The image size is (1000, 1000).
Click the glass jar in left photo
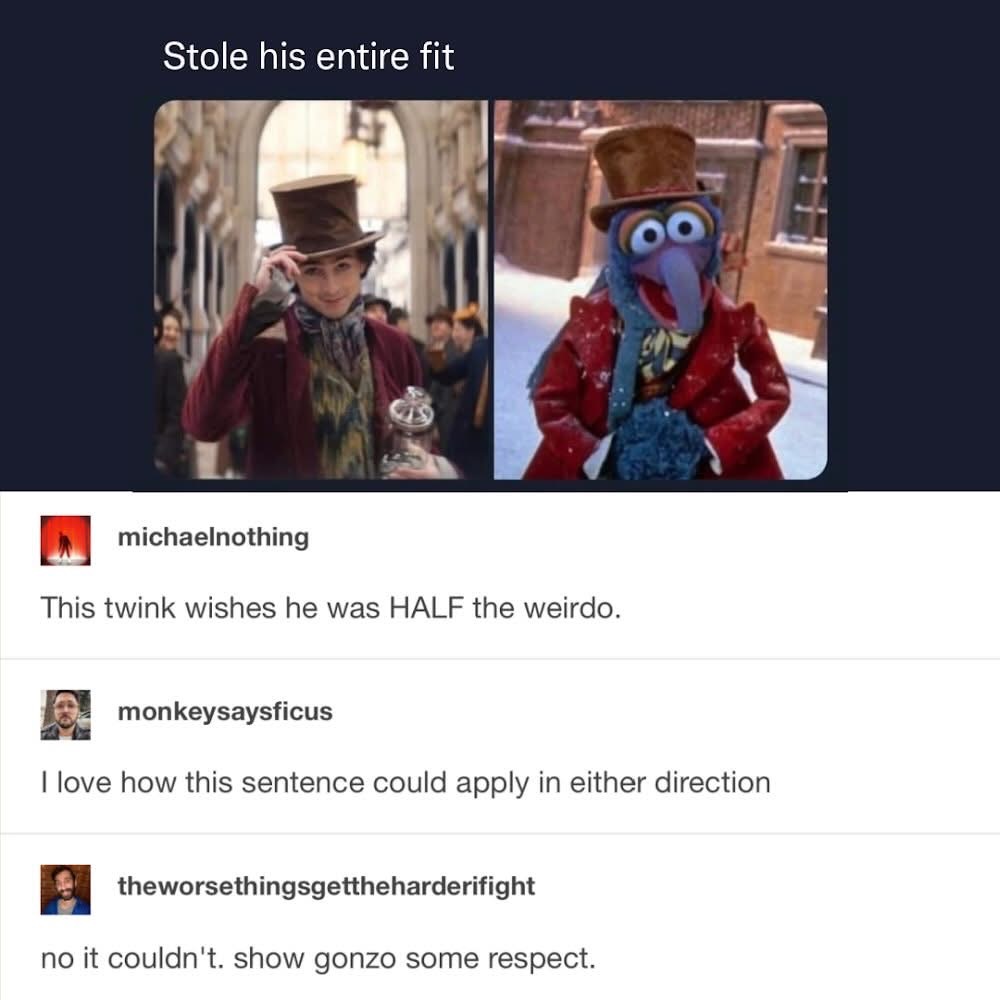click(x=409, y=432)
